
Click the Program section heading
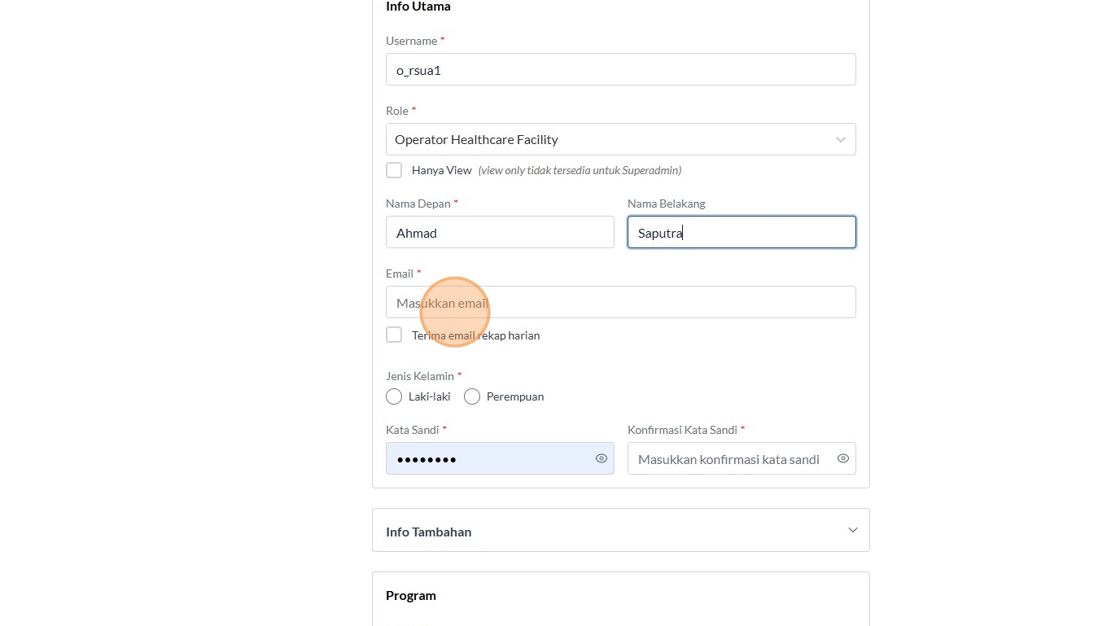[411, 595]
